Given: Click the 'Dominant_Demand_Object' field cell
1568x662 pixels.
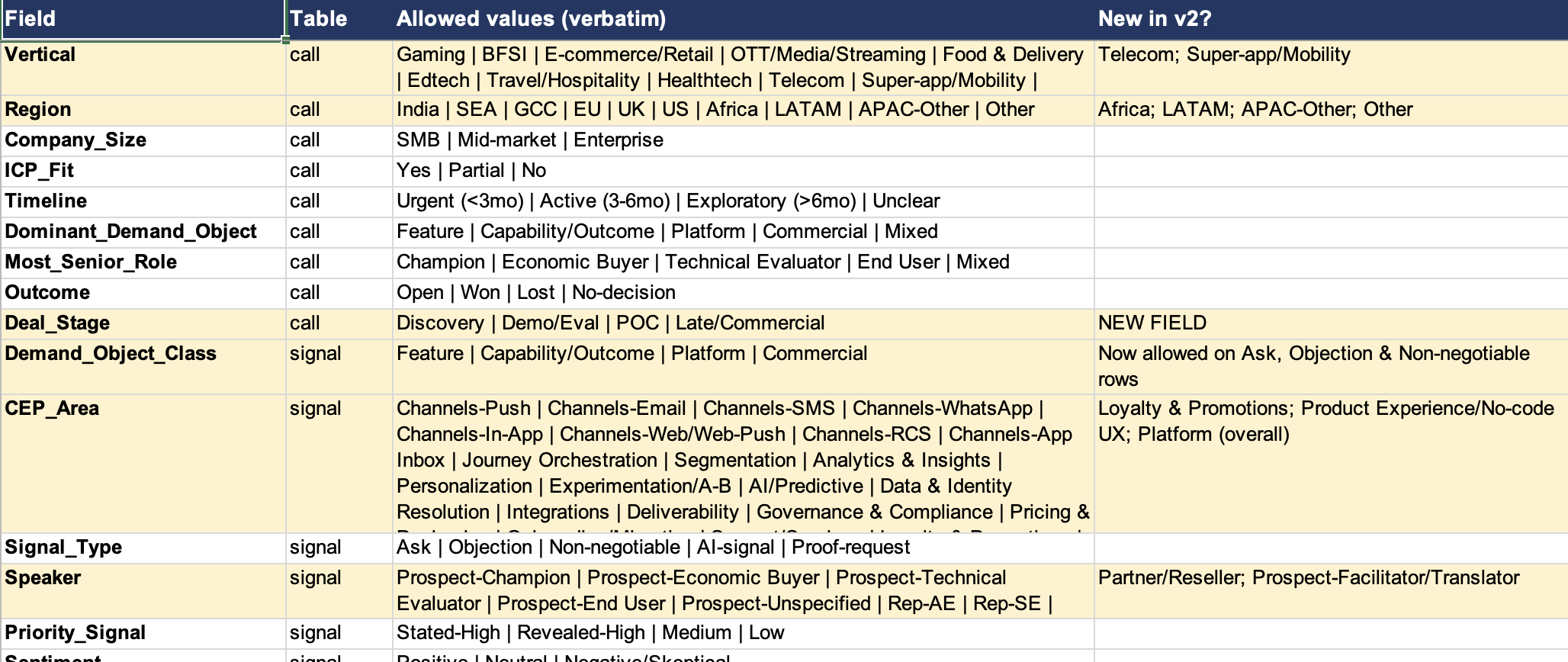Looking at the screenshot, I should tap(143, 233).
